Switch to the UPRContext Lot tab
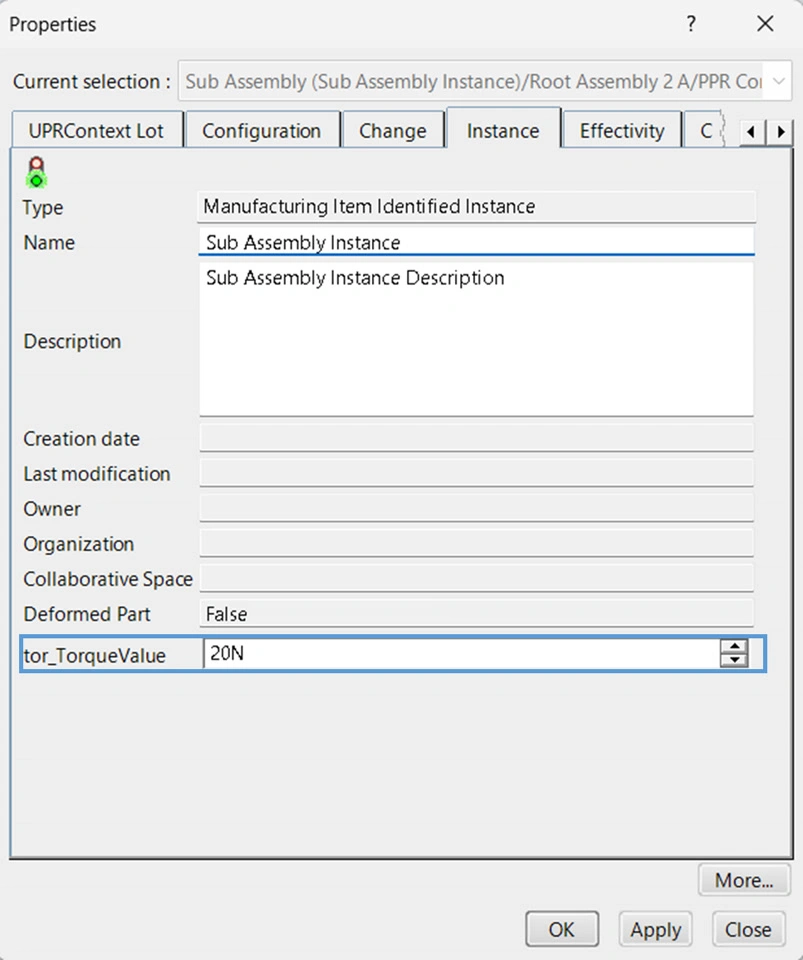This screenshot has width=803, height=960. (x=97, y=131)
